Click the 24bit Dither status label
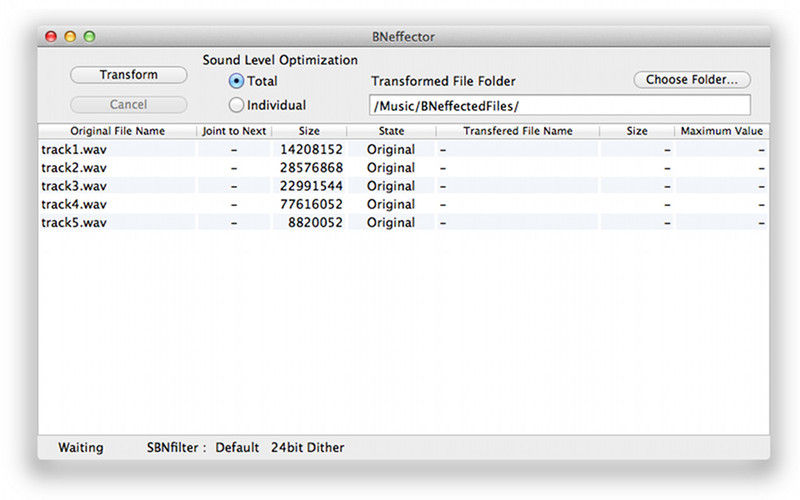The height and width of the screenshot is (500, 800). [x=308, y=447]
